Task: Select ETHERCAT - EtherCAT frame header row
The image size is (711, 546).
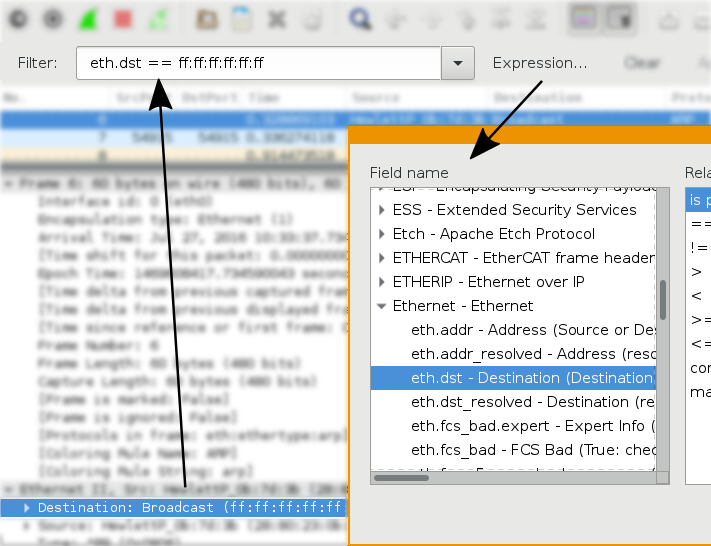Action: [x=513, y=258]
